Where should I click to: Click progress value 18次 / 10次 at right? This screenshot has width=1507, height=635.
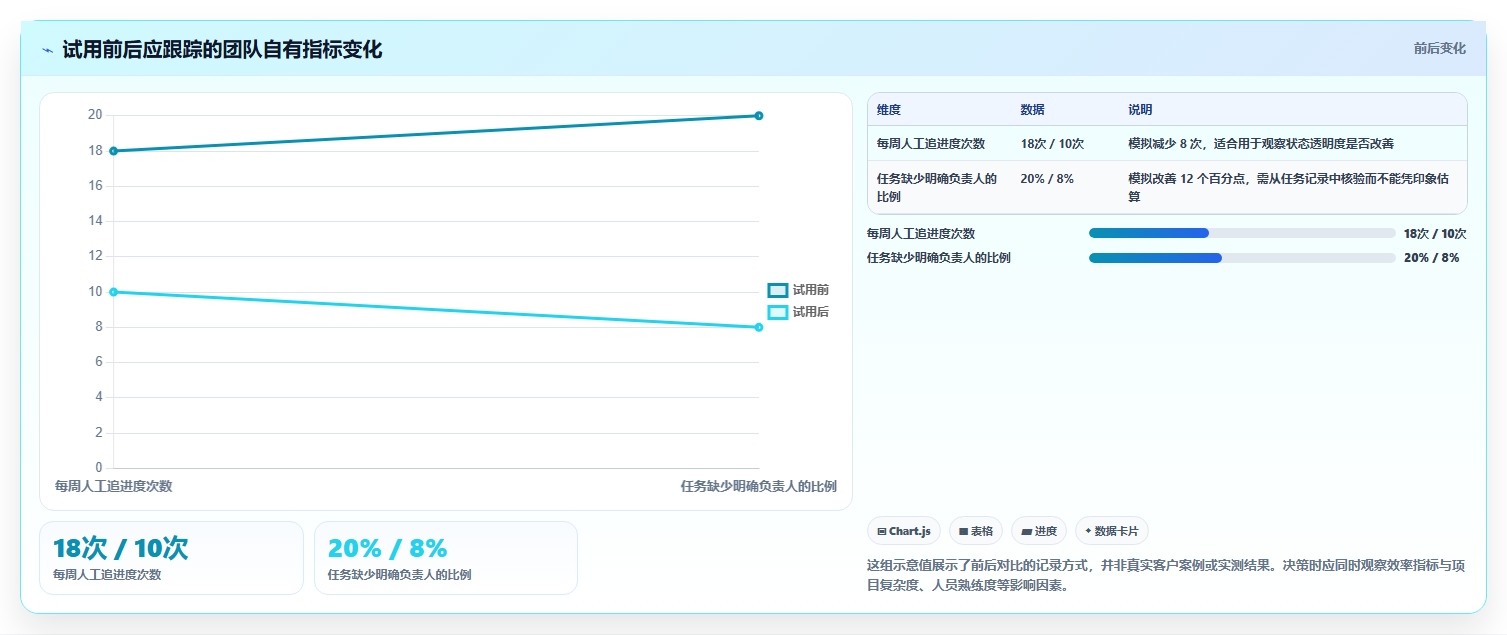point(1435,233)
